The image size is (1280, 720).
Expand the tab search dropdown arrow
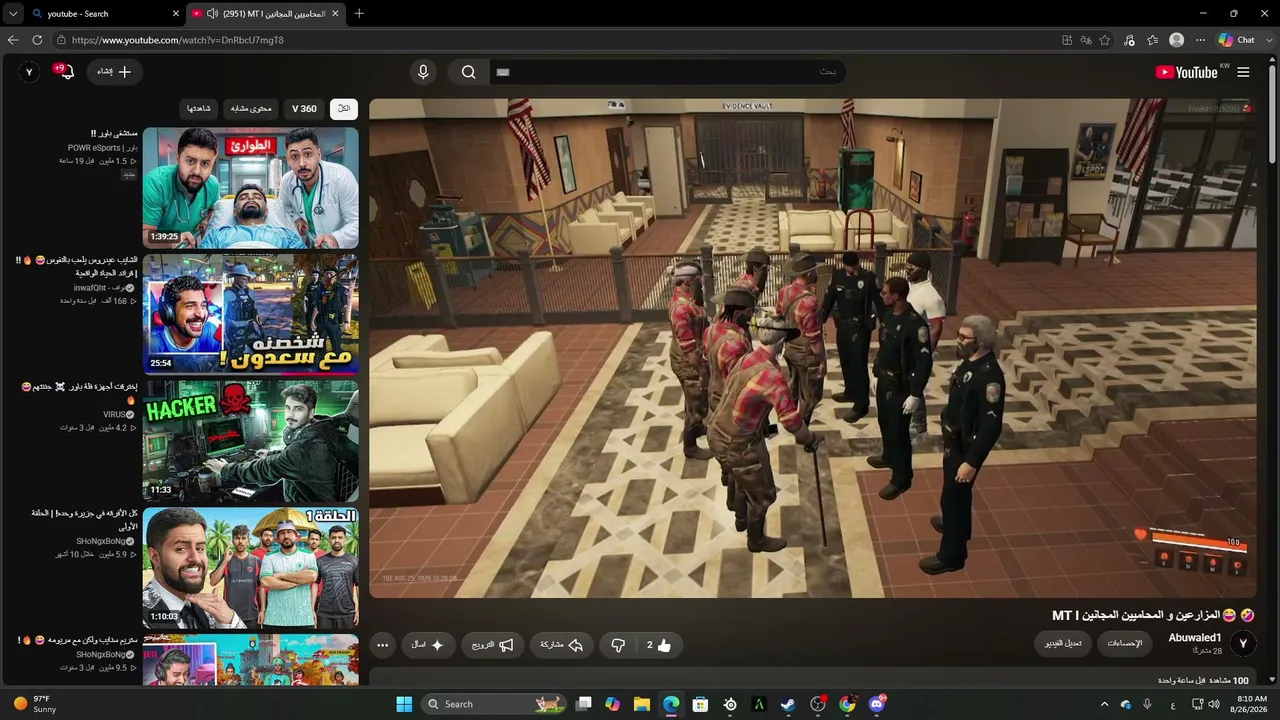click(x=13, y=14)
